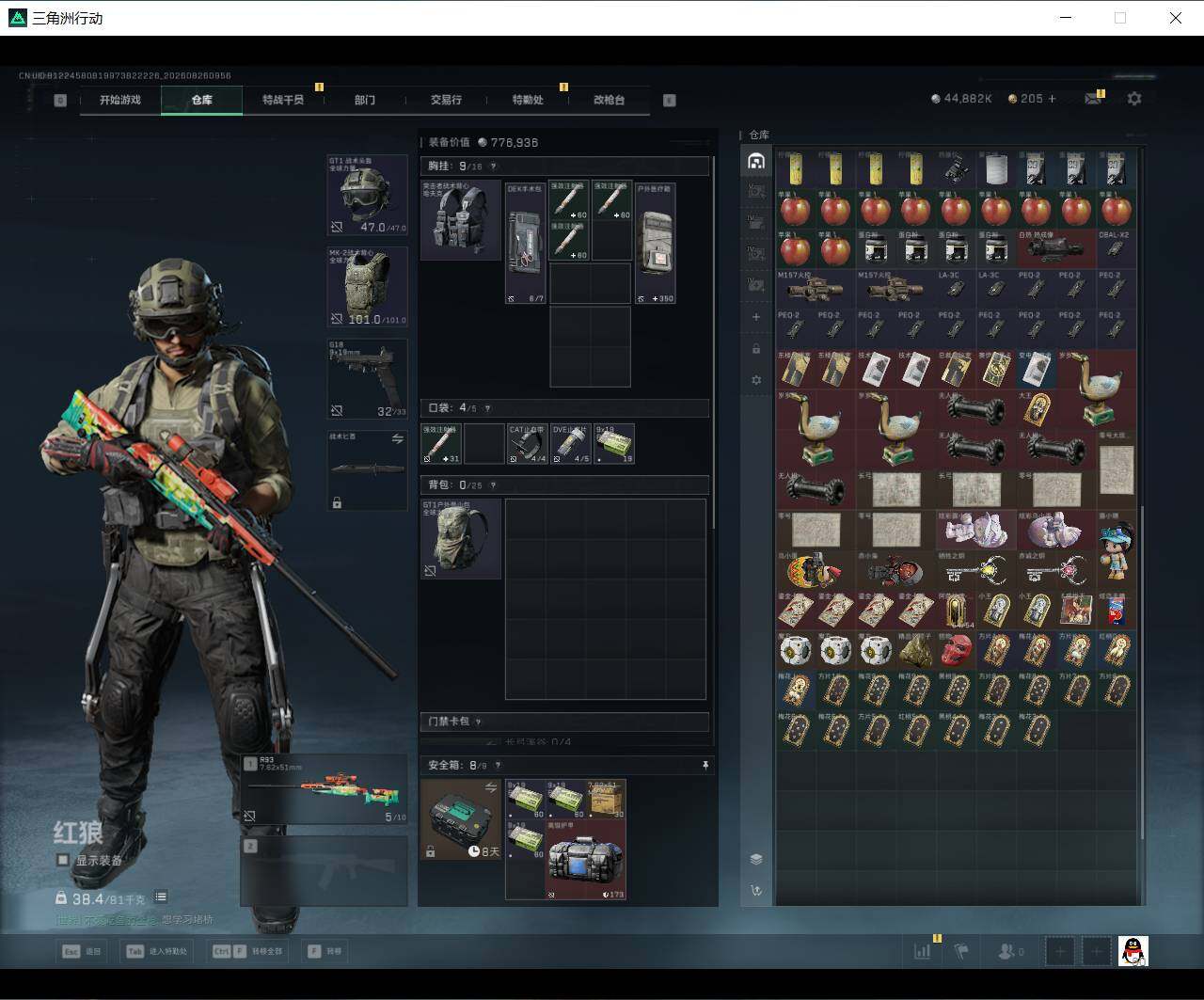Open help icon beside 门禁卡包
Screen dimensions: 1204x1000
pyautogui.click(x=478, y=722)
